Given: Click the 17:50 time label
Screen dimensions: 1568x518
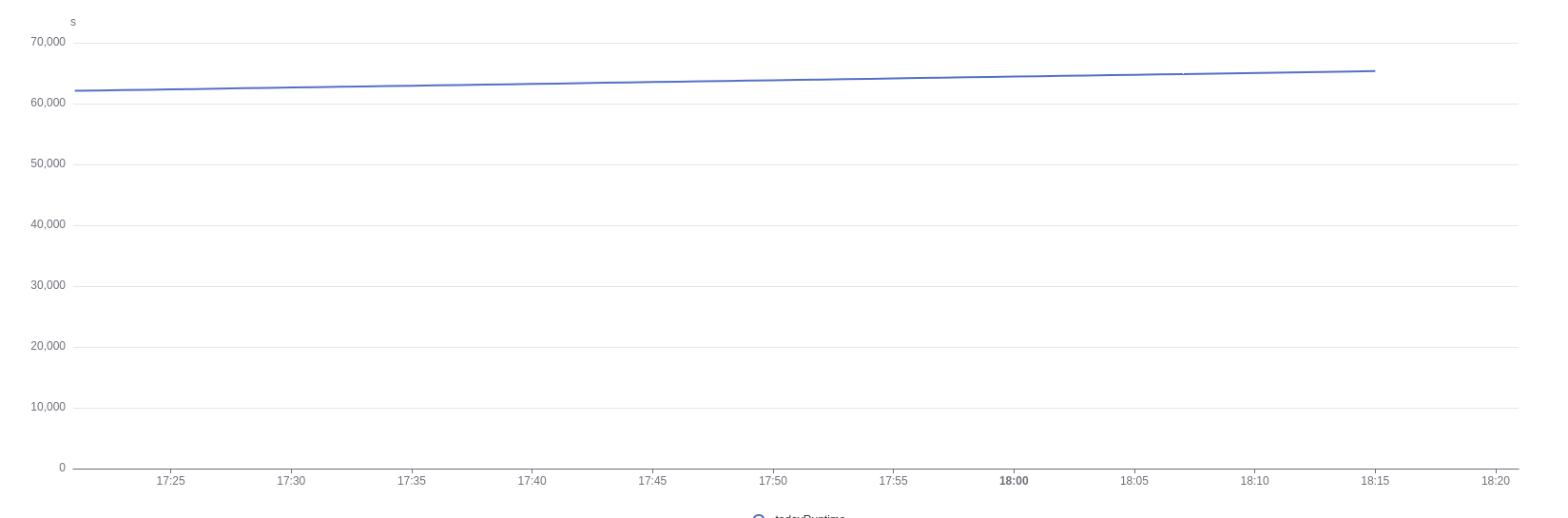Looking at the screenshot, I should 773,481.
